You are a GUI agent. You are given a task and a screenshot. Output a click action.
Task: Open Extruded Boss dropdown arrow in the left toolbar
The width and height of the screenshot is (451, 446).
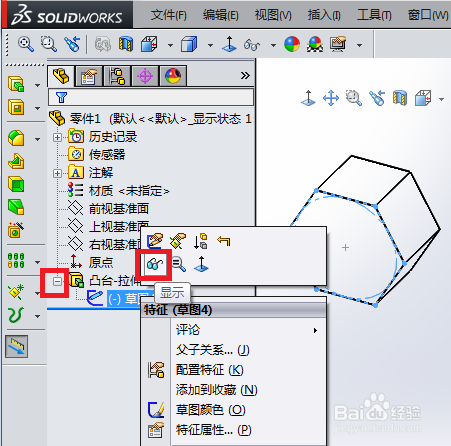[x=37, y=85]
